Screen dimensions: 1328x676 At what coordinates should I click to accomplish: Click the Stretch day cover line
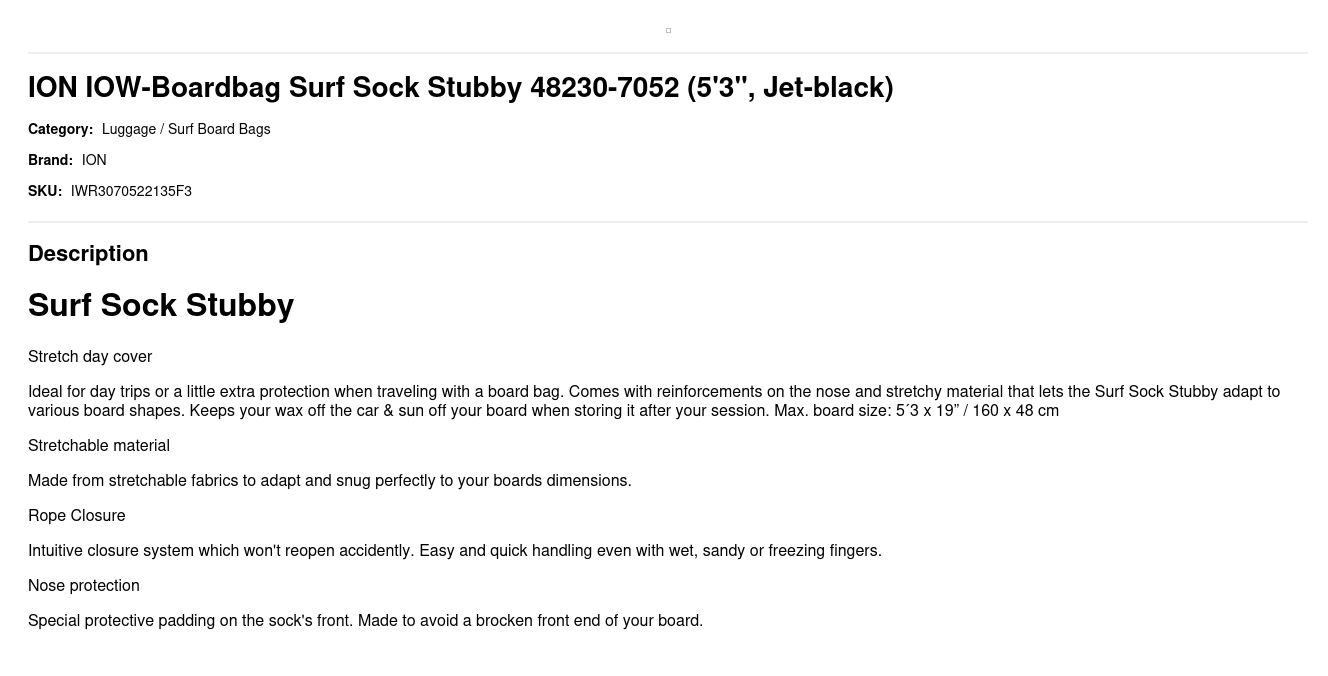(90, 357)
